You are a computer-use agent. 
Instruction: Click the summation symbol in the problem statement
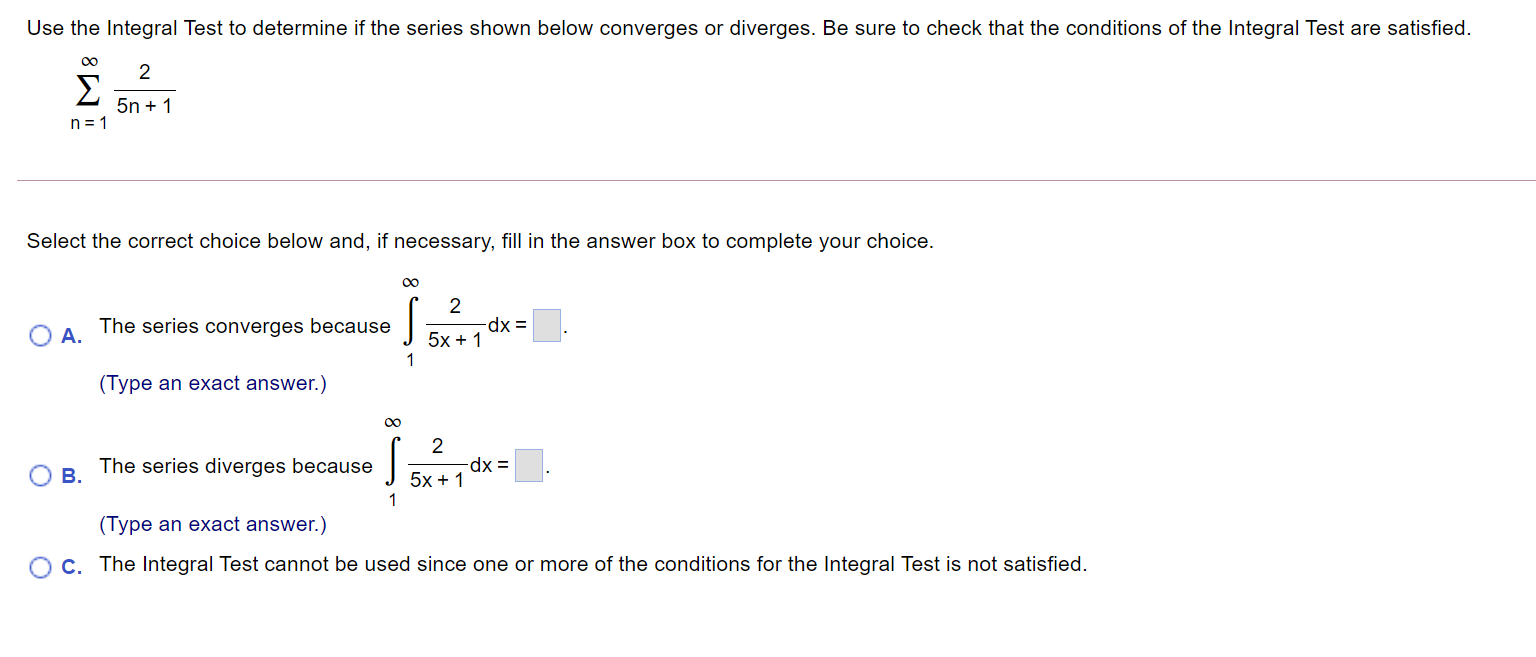(x=88, y=90)
